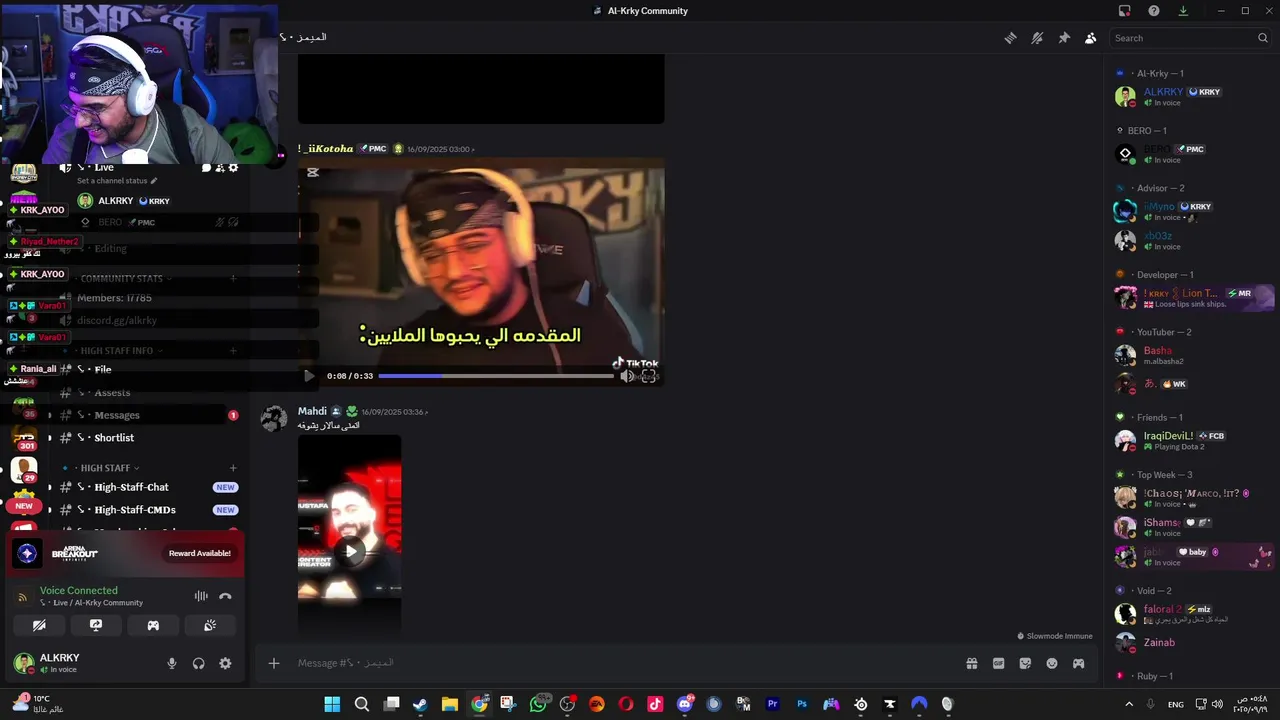The height and width of the screenshot is (720, 1280).
Task: Open Steam from the taskbar
Action: pyautogui.click(x=420, y=704)
